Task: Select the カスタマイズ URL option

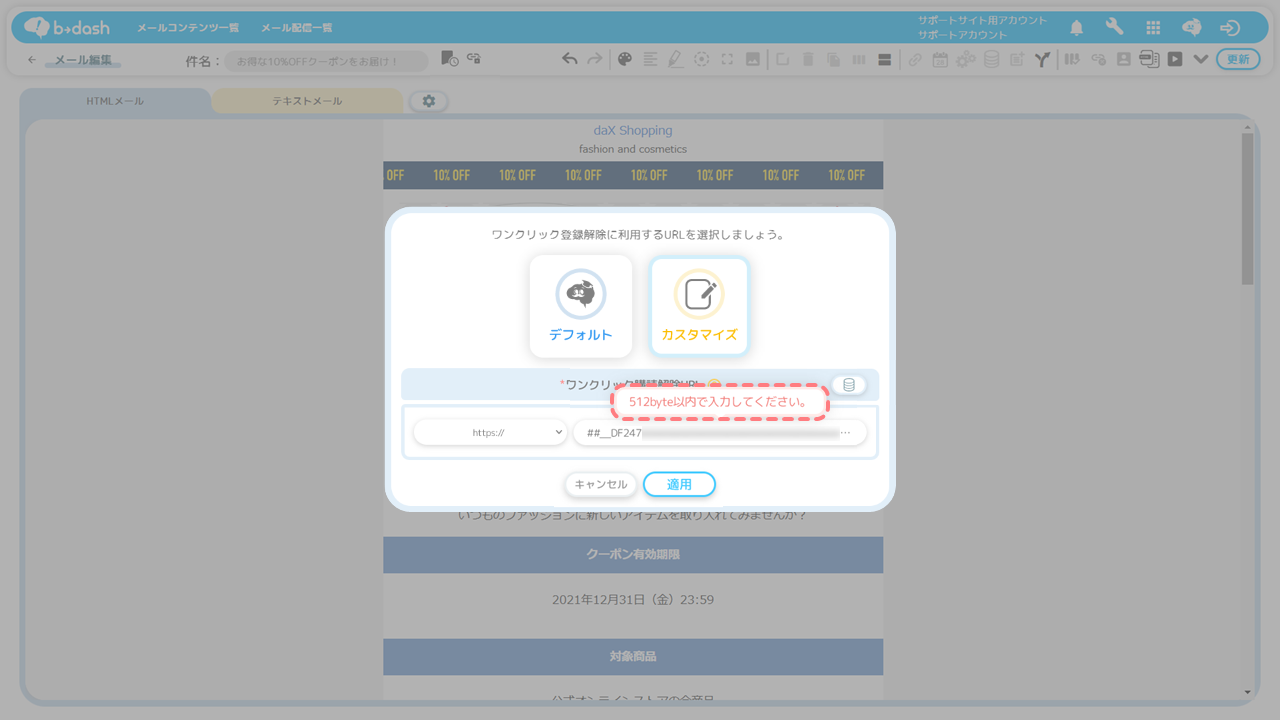Action: (699, 306)
